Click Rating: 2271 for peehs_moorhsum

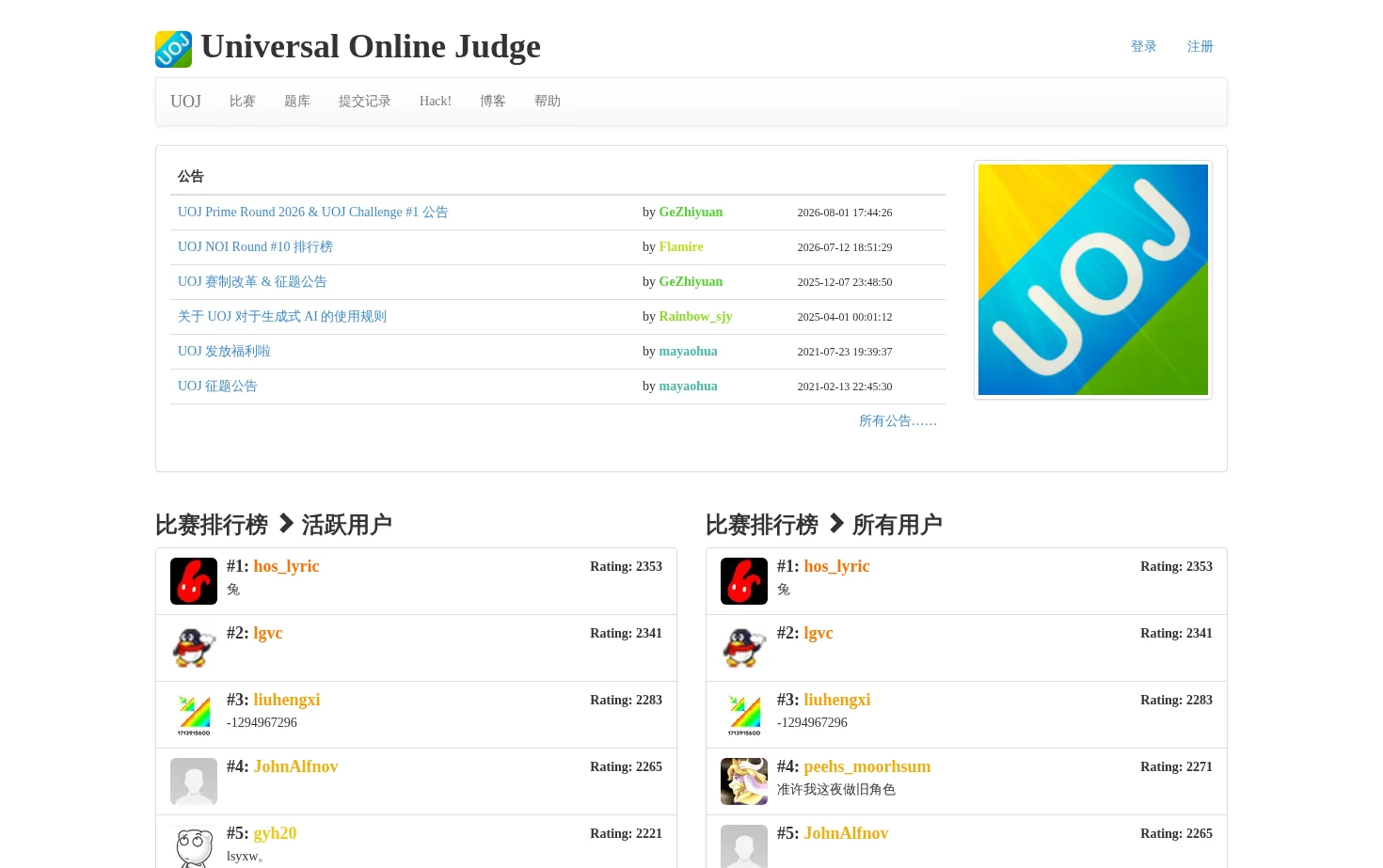(x=1176, y=766)
